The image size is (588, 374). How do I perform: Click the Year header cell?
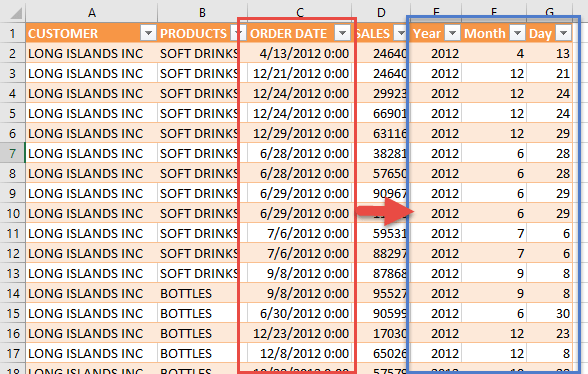(x=436, y=33)
